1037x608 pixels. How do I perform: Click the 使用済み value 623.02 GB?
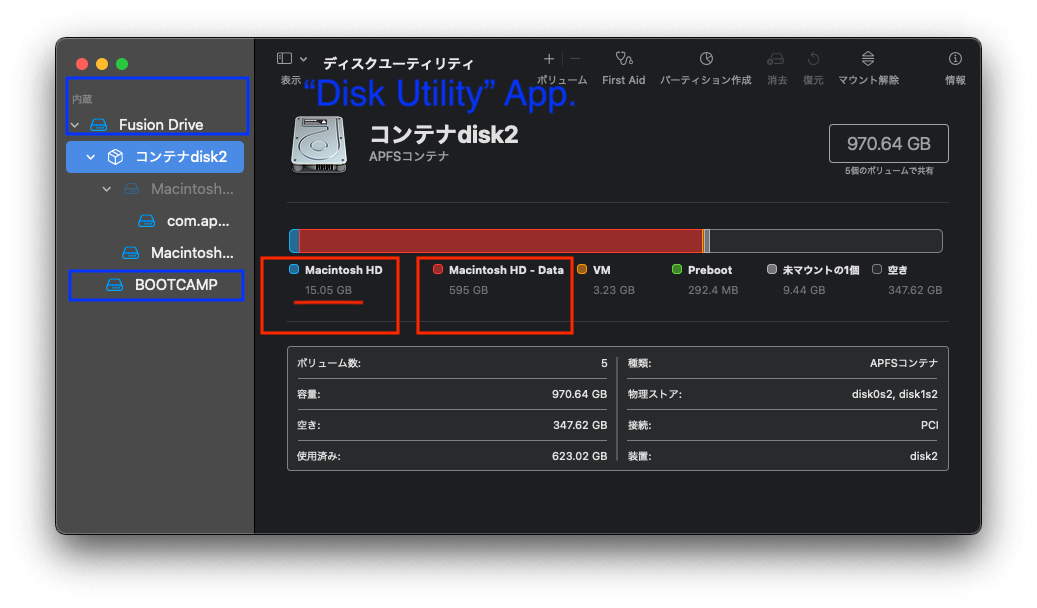point(579,456)
